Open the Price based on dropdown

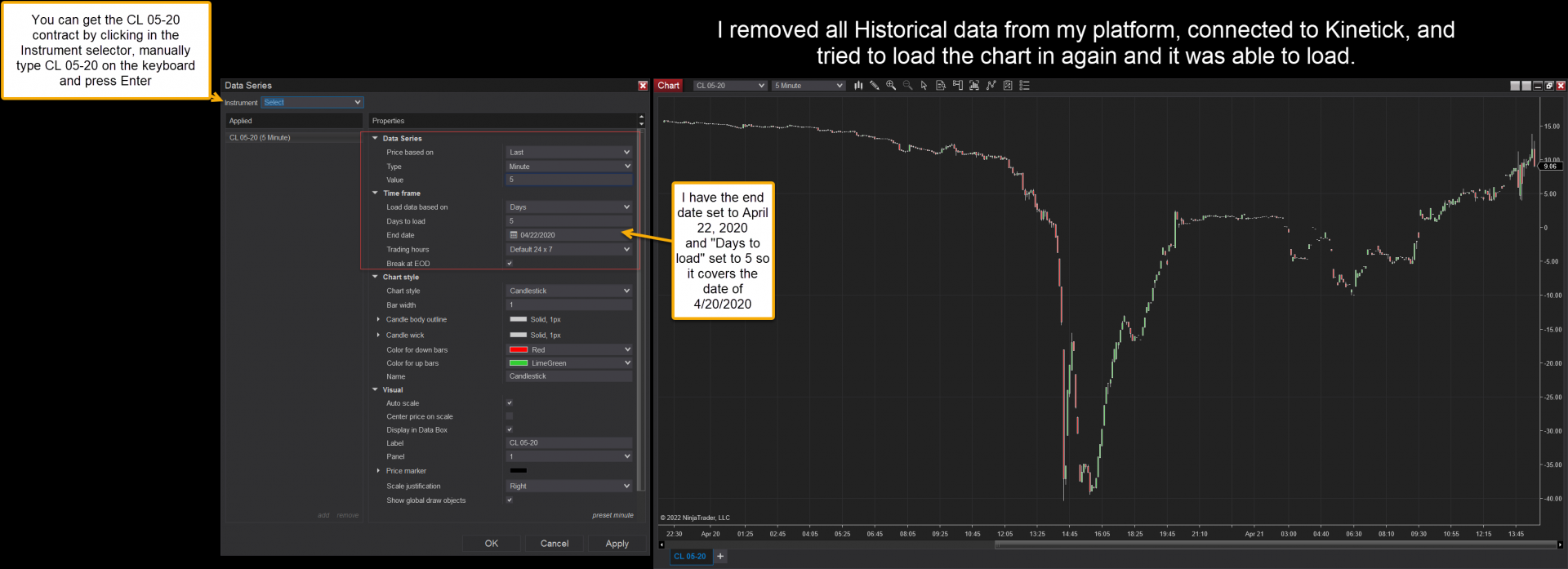pos(569,152)
